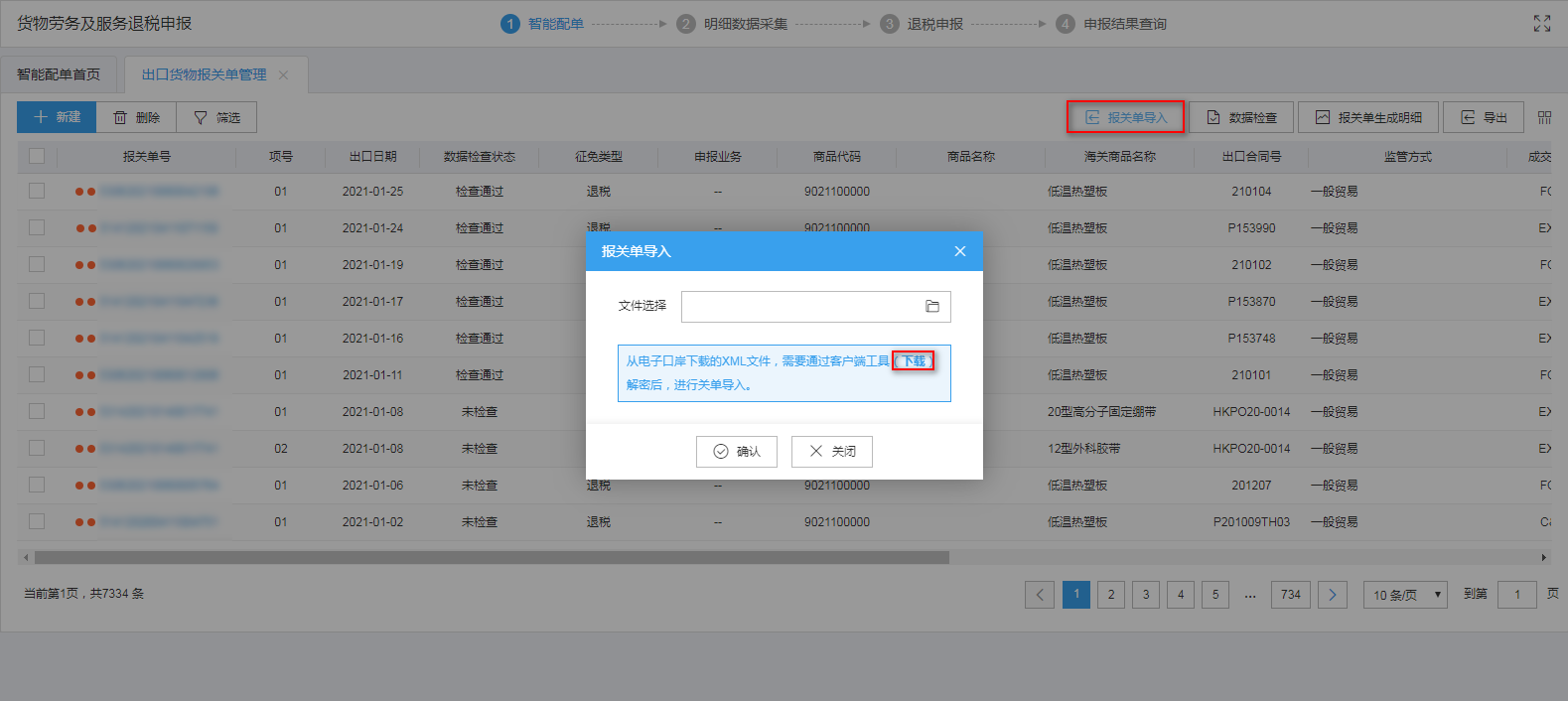The height and width of the screenshot is (701, 1568).
Task: Click 监管方式 column header
Action: pos(1408,157)
